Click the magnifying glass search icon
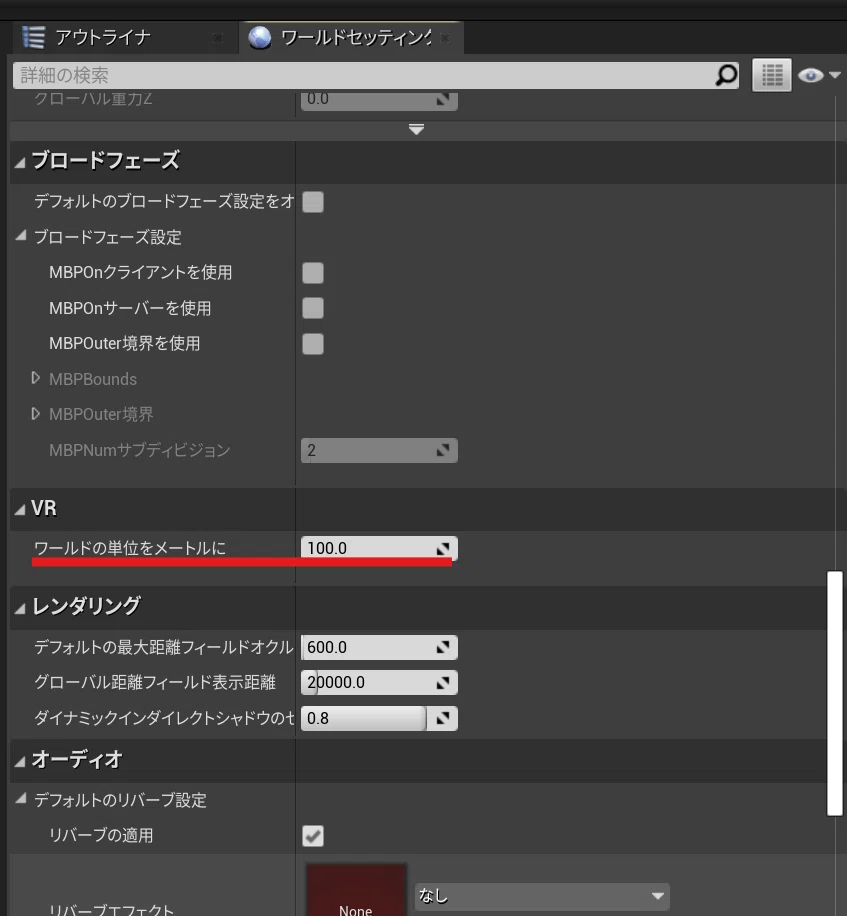 (x=726, y=75)
